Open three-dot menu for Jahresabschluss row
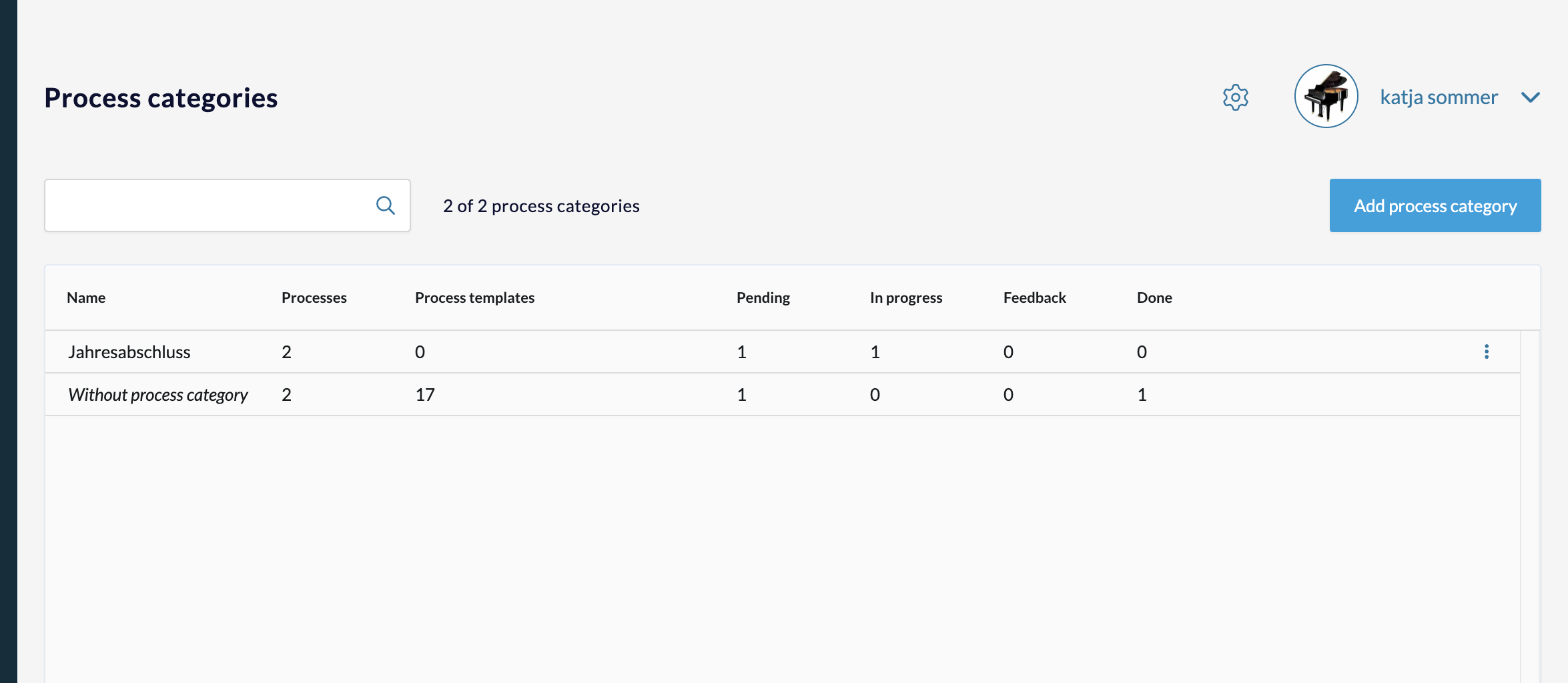 pyautogui.click(x=1486, y=352)
